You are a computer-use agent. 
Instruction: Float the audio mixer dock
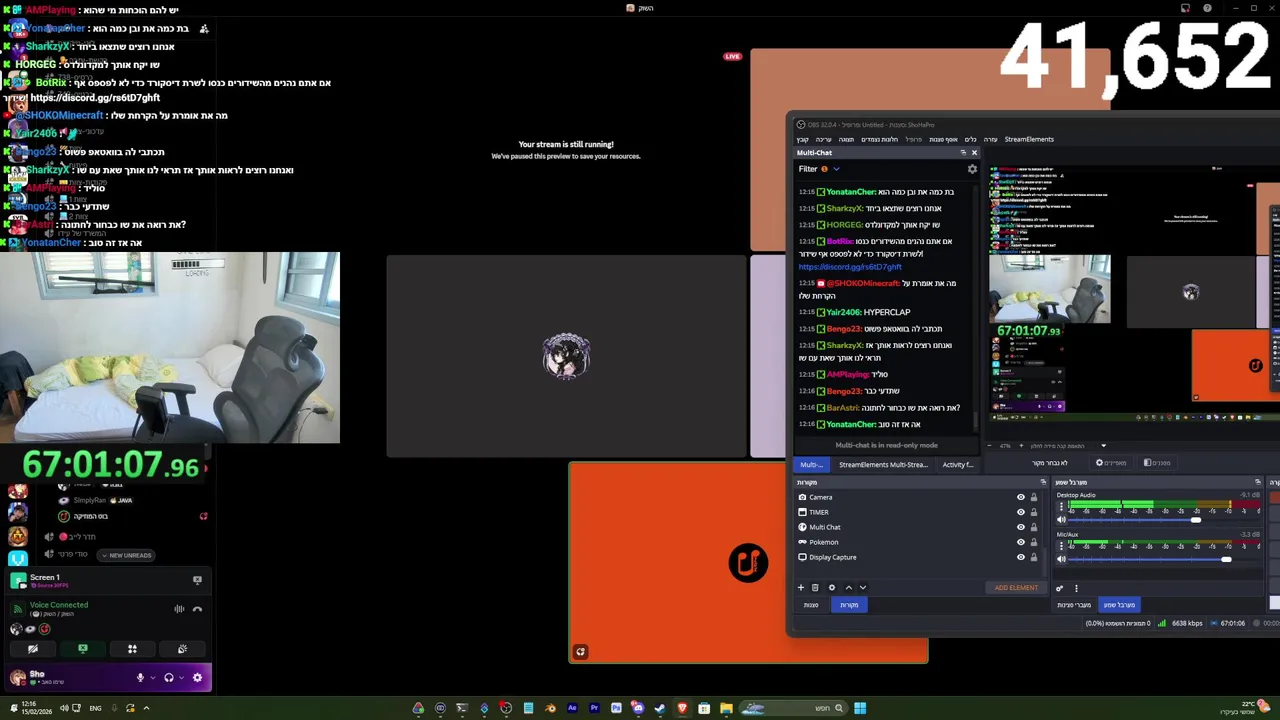pos(1258,482)
